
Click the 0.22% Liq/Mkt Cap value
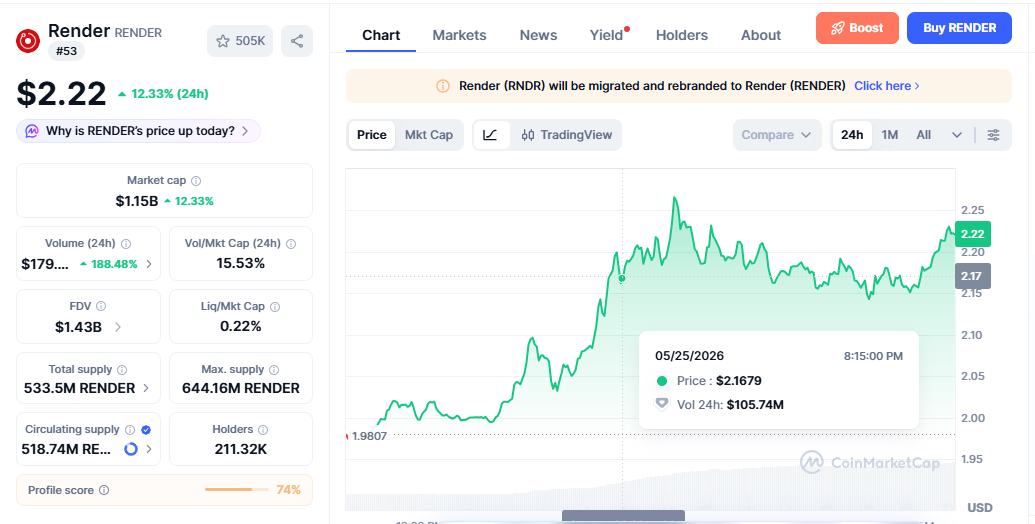(x=241, y=327)
